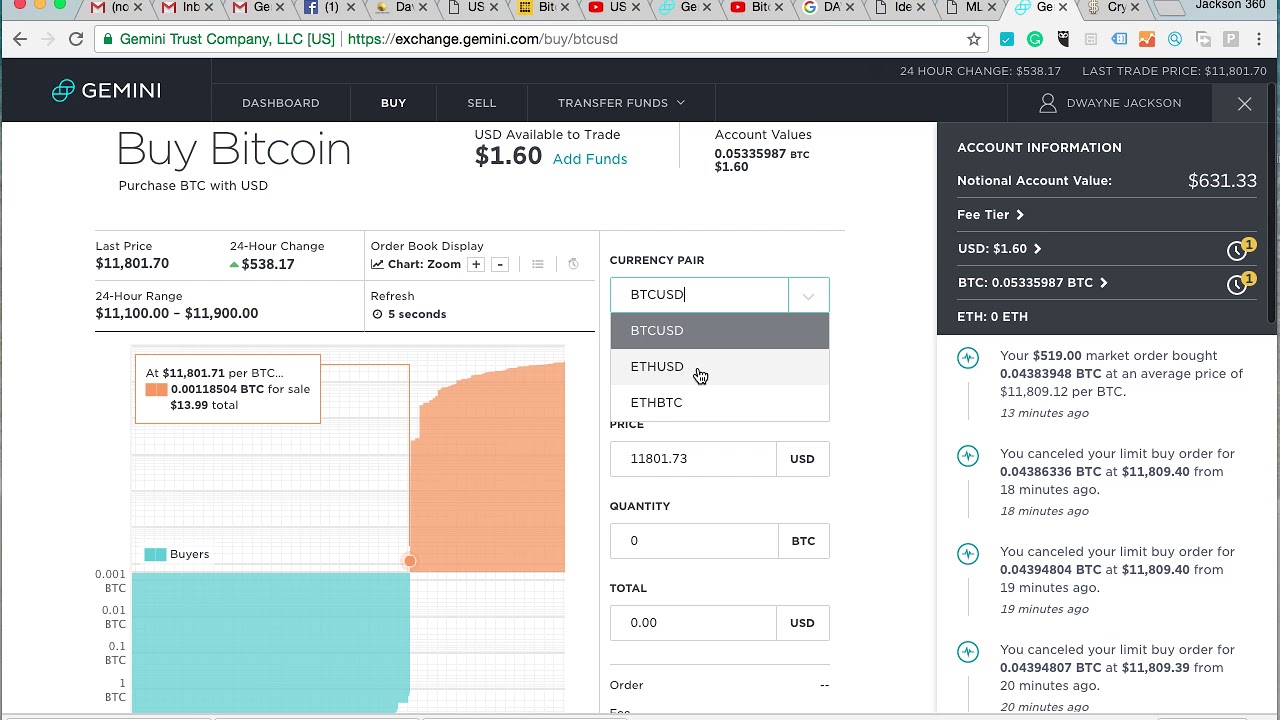Expand the Fee Tier section
The width and height of the screenshot is (1280, 720).
pos(990,214)
